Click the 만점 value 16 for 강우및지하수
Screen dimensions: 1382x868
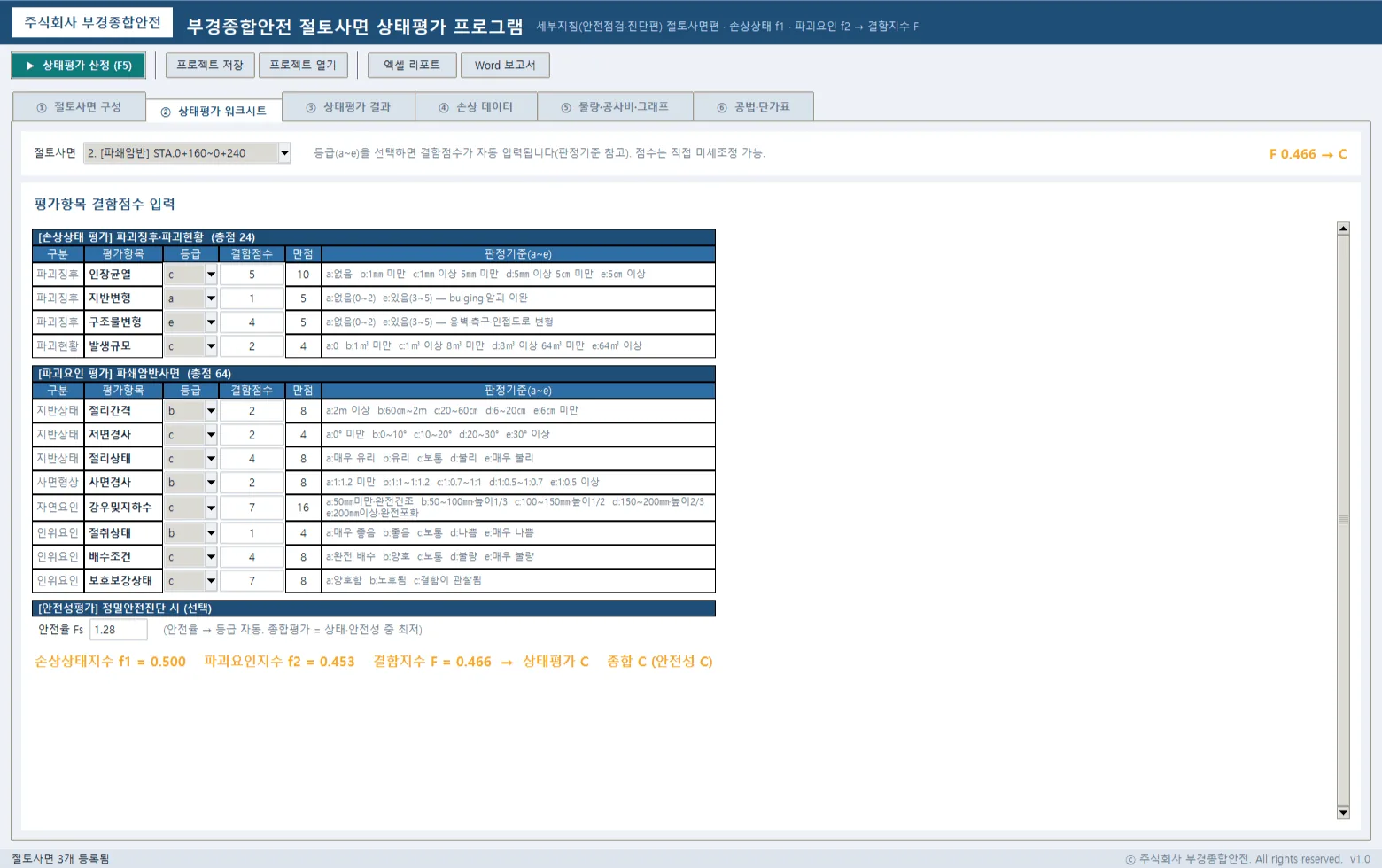[x=303, y=508]
